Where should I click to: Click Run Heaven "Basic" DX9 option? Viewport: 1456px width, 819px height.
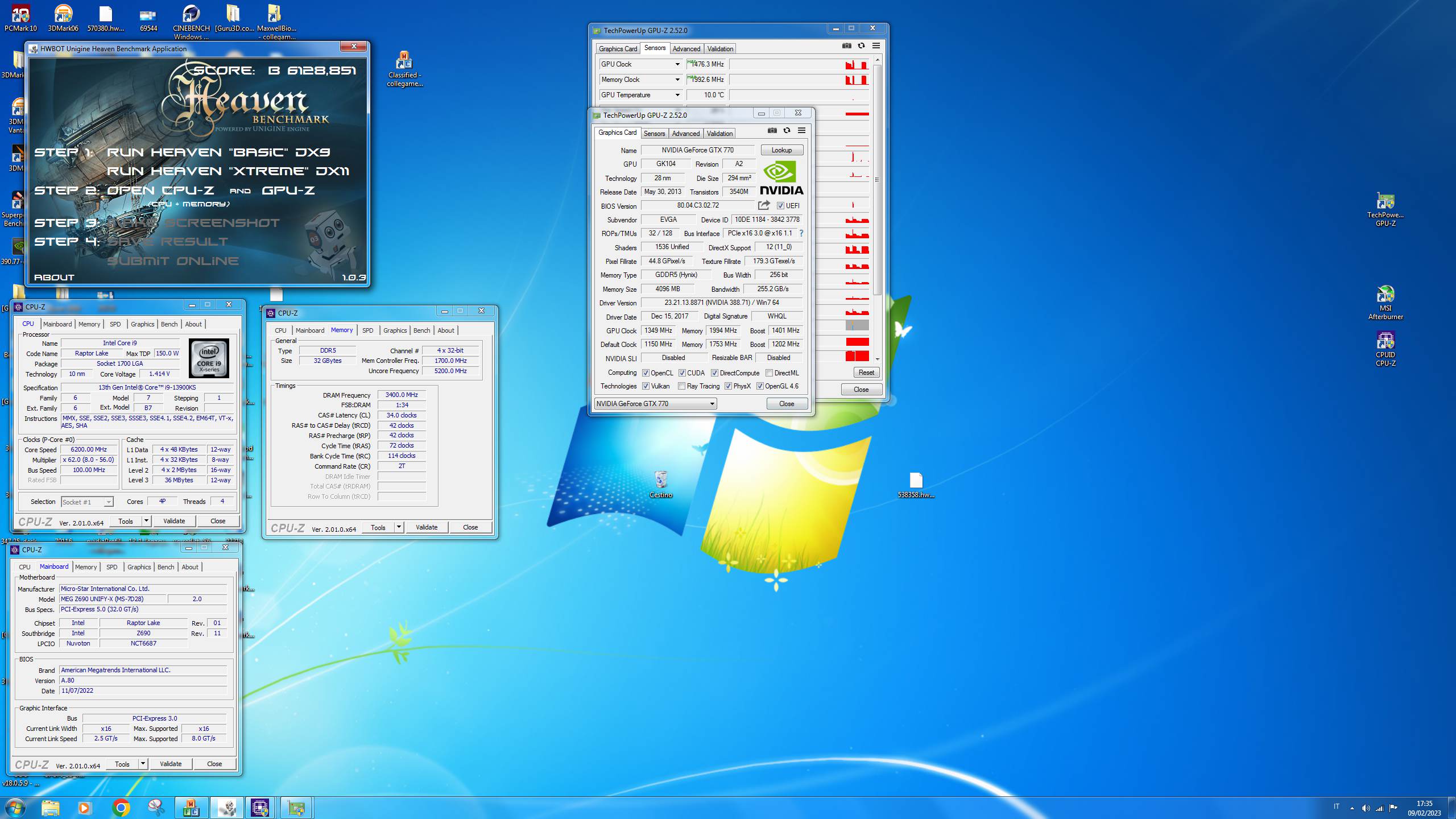[x=218, y=152]
